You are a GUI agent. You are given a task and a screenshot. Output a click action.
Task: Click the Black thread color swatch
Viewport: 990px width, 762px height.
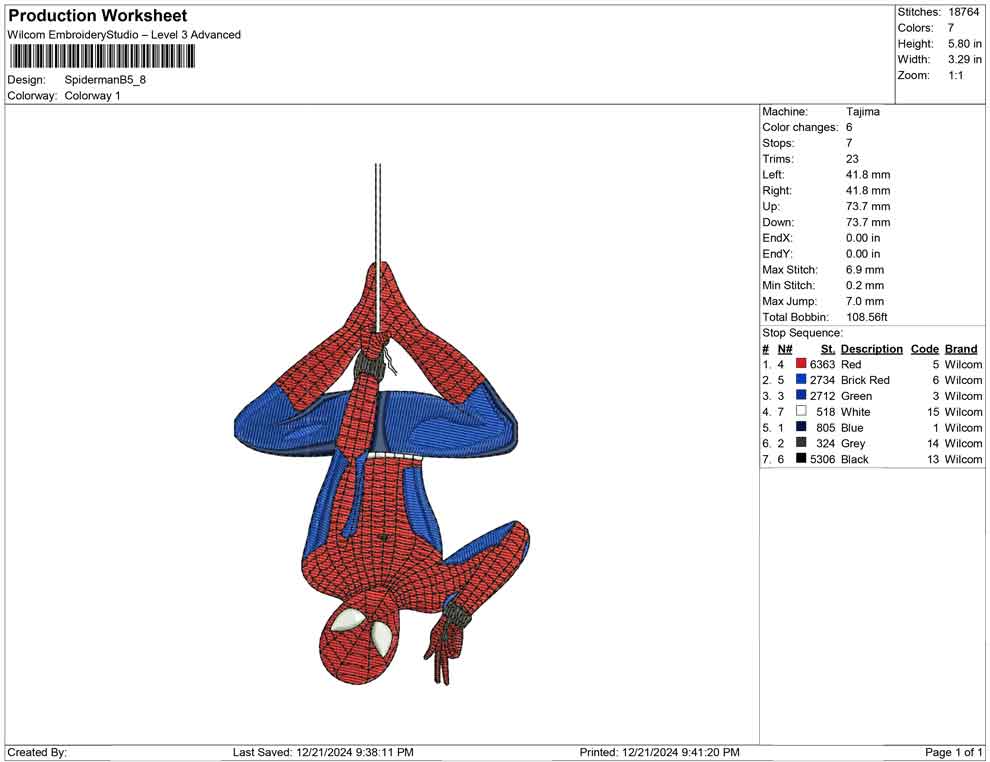[801, 458]
